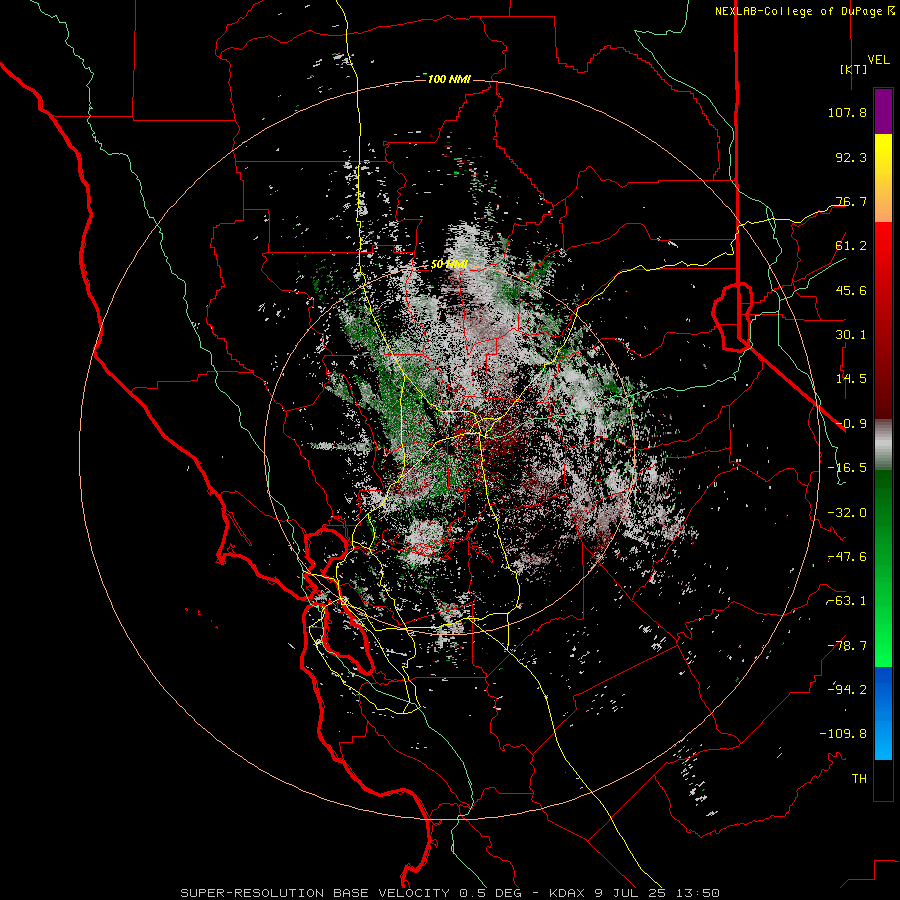Click the -0.9 legend value
Screen dimensions: 900x900
coord(851,424)
